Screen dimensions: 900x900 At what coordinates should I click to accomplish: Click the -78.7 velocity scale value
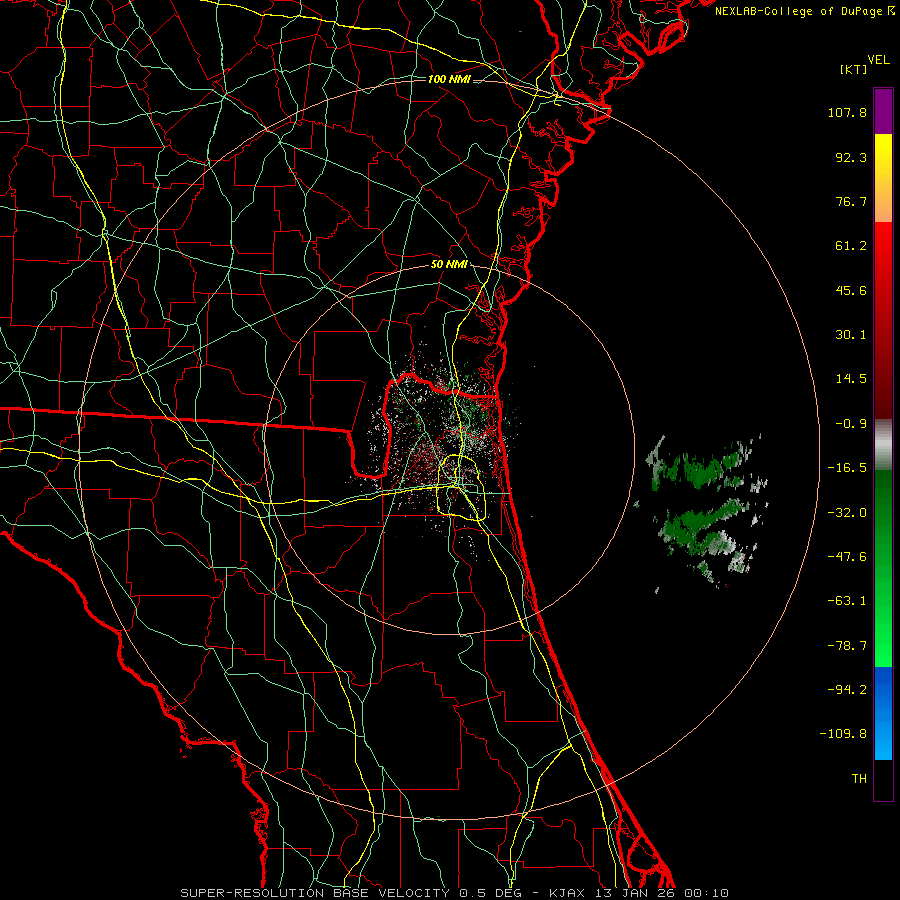click(847, 646)
